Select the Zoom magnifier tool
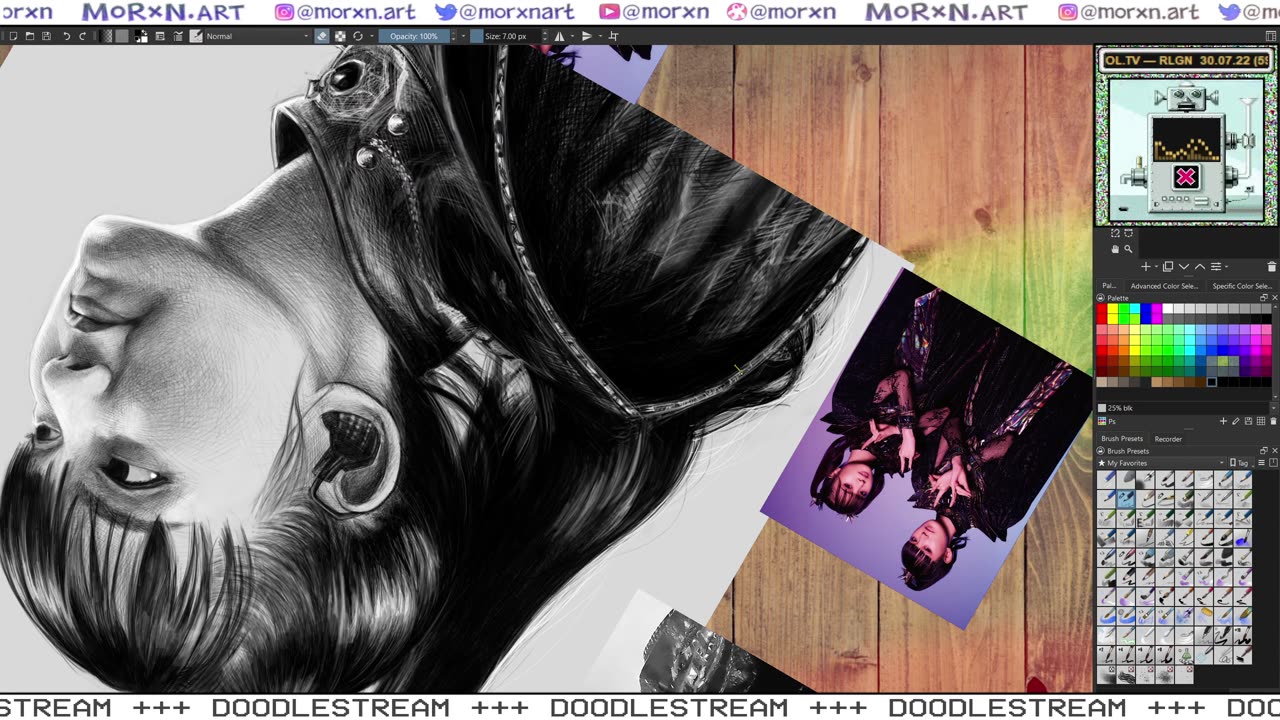 click(x=1128, y=249)
